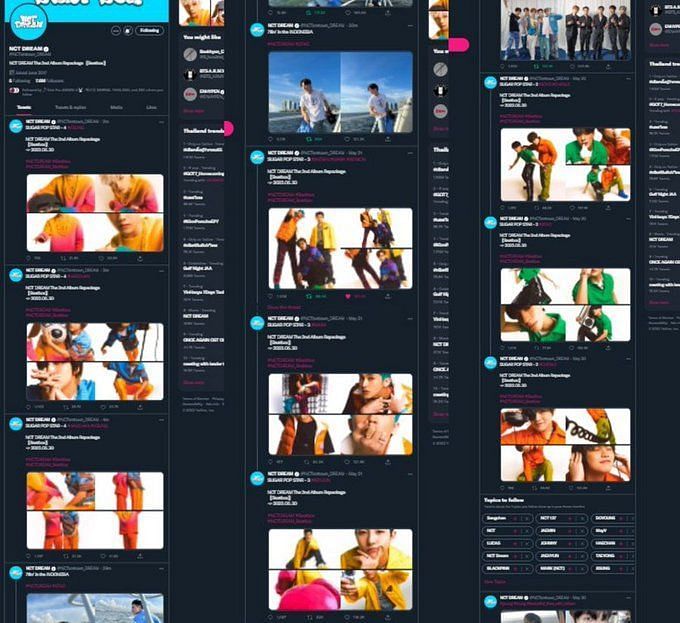The height and width of the screenshot is (623, 680).
Task: Like the seaside photo tweet
Action: [x=347, y=139]
